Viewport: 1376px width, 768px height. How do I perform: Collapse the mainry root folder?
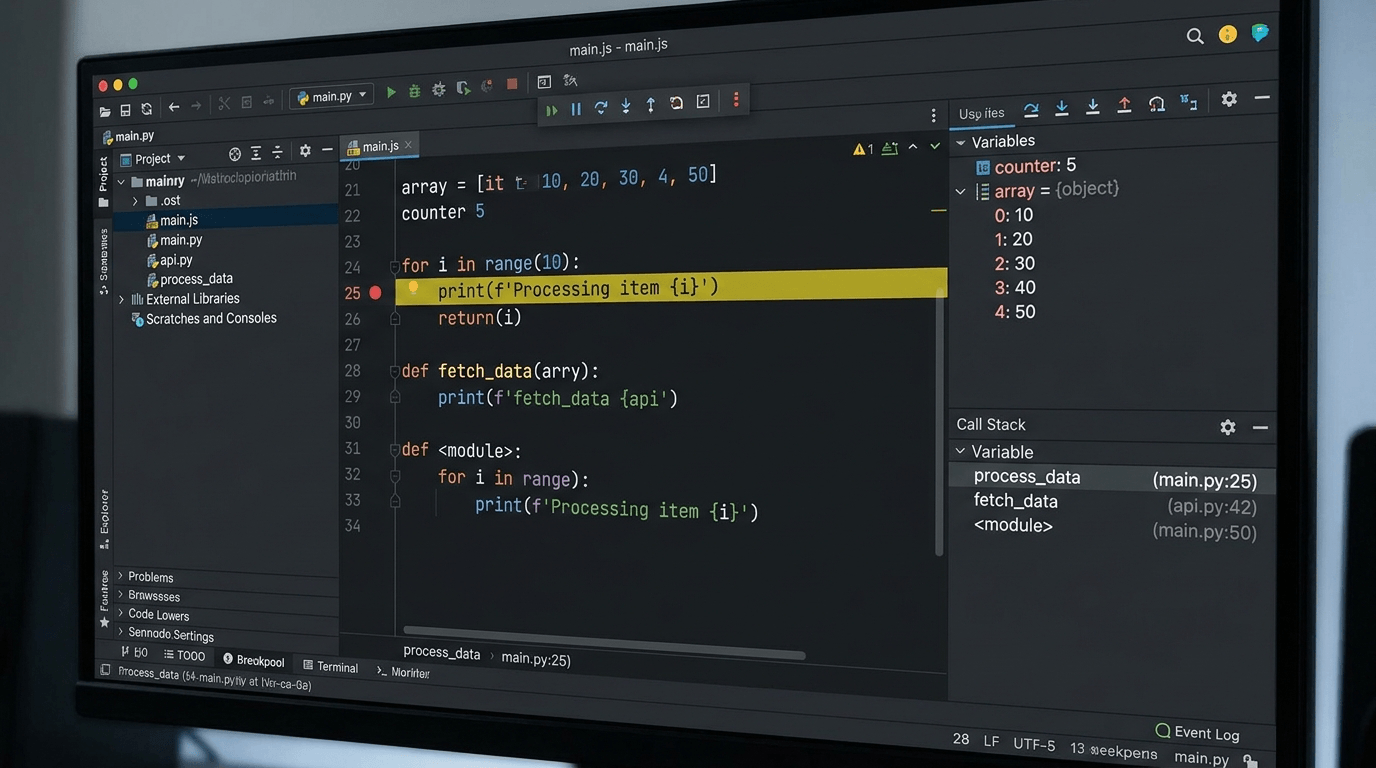click(121, 182)
